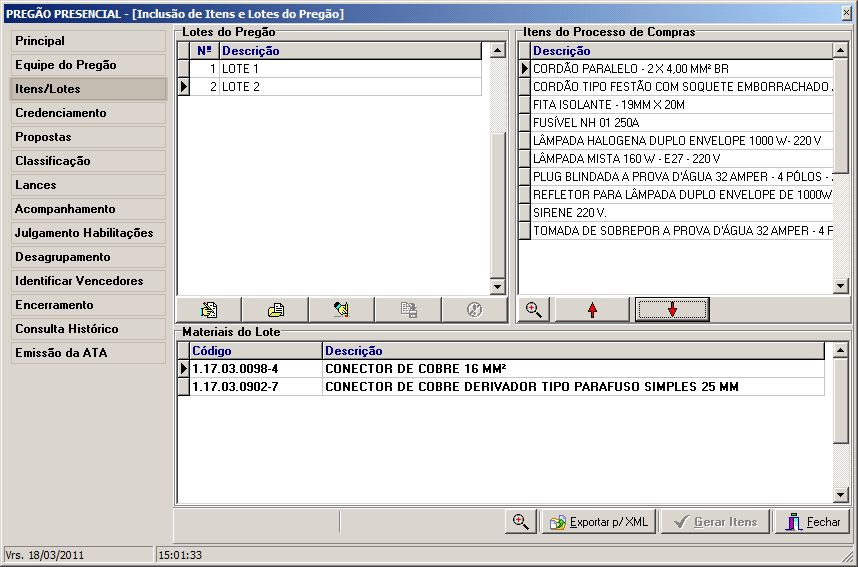Click Descrição header in Itens do Processo grid
858x567 pixels.
tap(681, 51)
